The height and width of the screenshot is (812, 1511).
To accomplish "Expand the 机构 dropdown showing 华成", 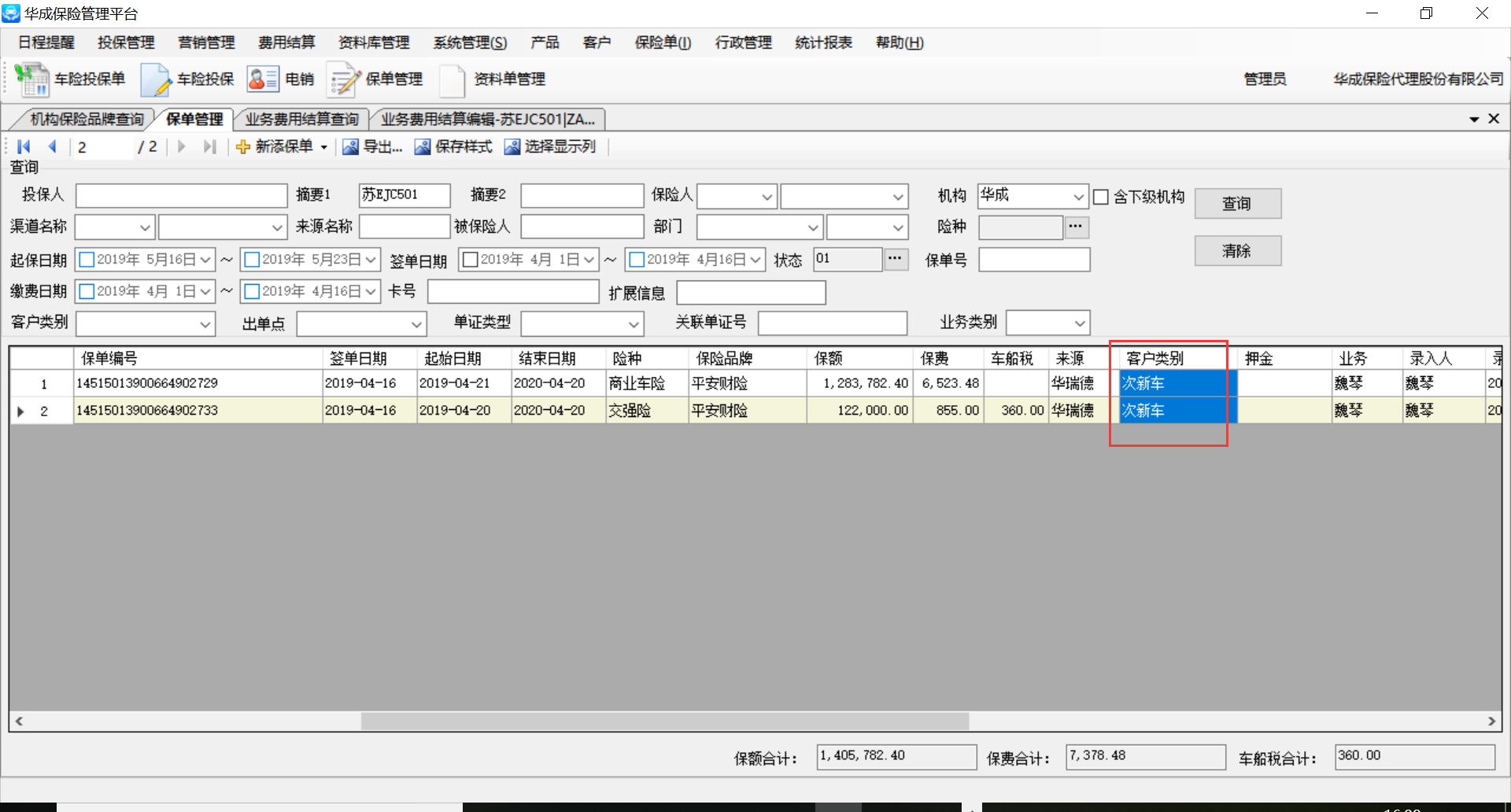I will point(1078,197).
